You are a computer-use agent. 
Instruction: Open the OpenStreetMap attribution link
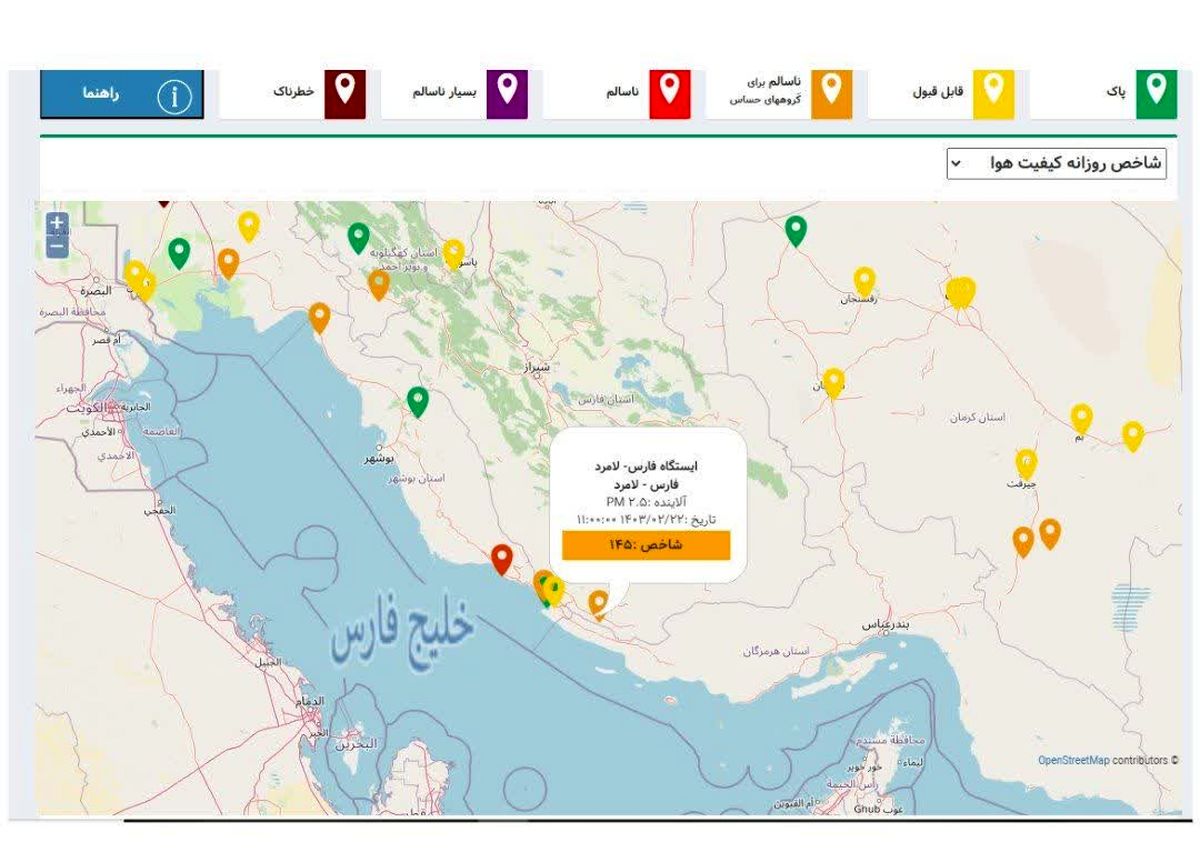(x=1073, y=760)
